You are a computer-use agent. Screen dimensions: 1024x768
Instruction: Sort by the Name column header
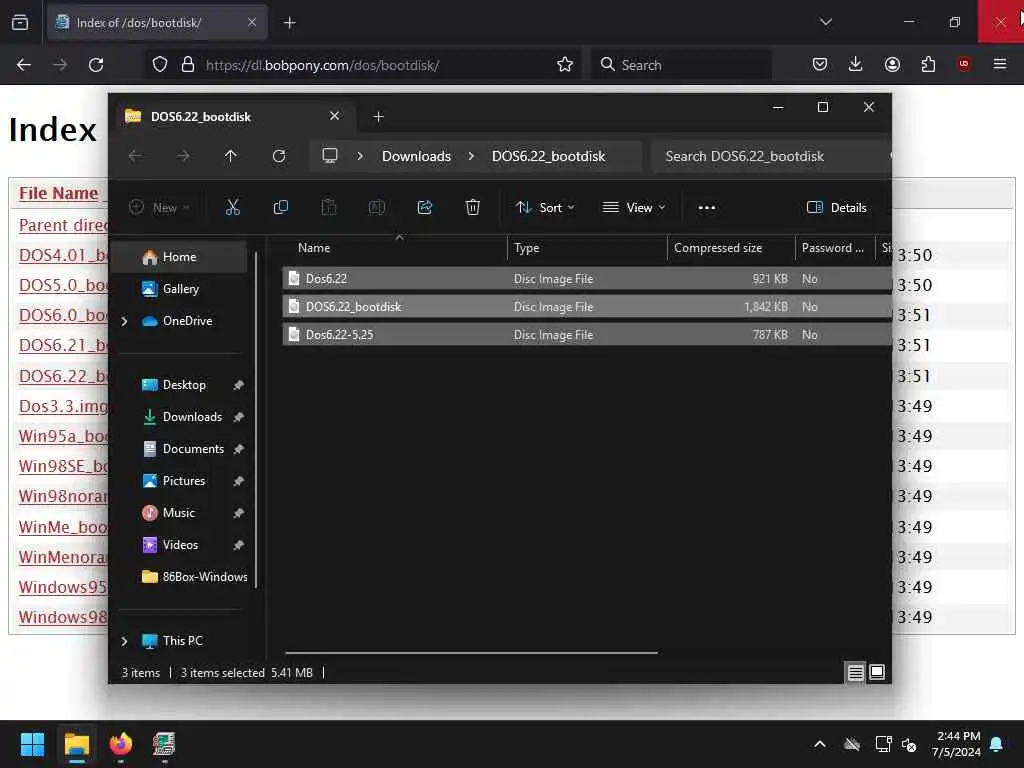point(395,248)
